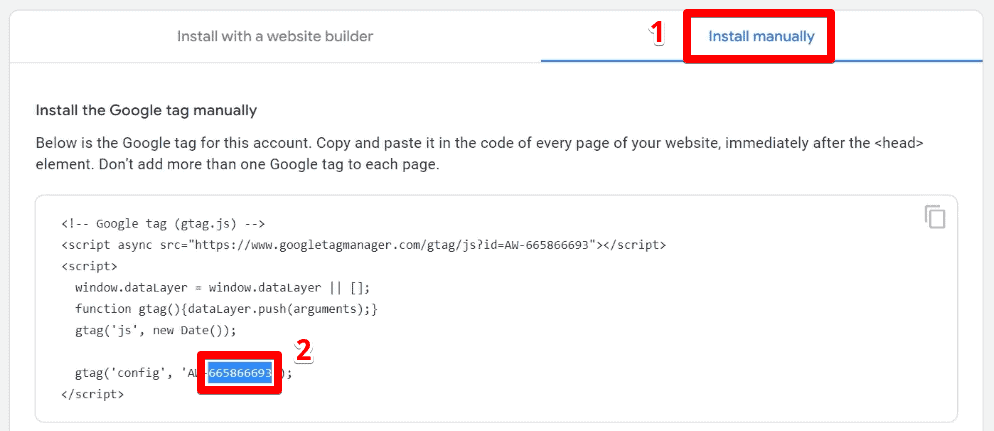The width and height of the screenshot is (994, 431).
Task: Copy the Google tag code snippet
Action: [x=935, y=217]
